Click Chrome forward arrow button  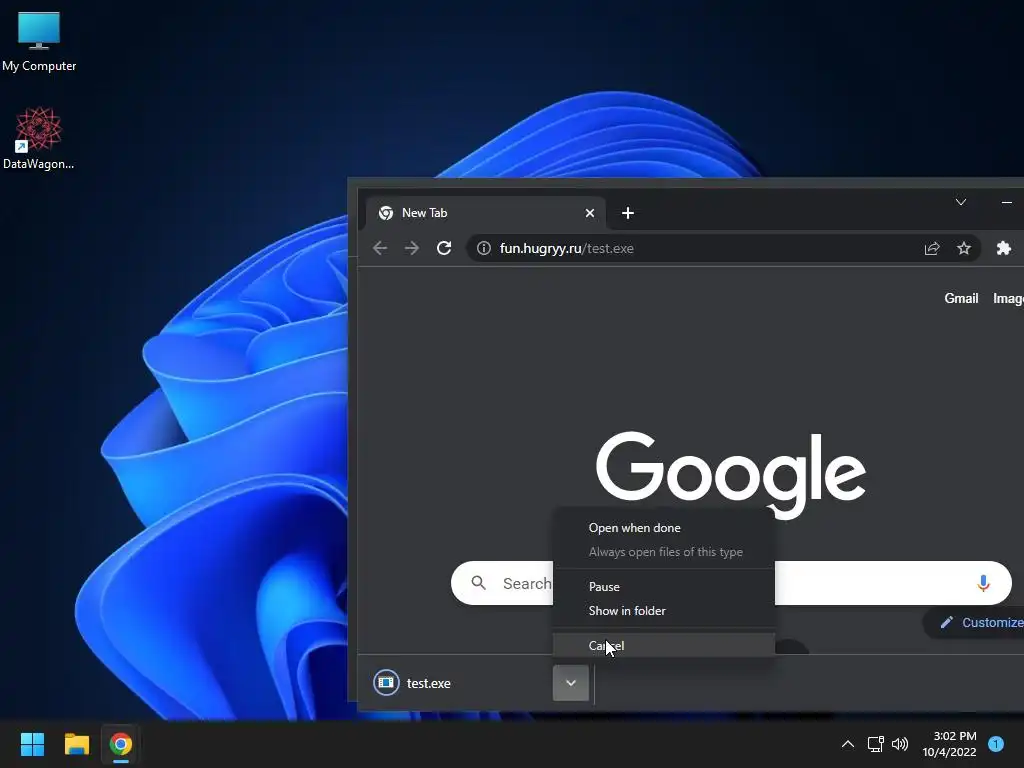(x=411, y=248)
